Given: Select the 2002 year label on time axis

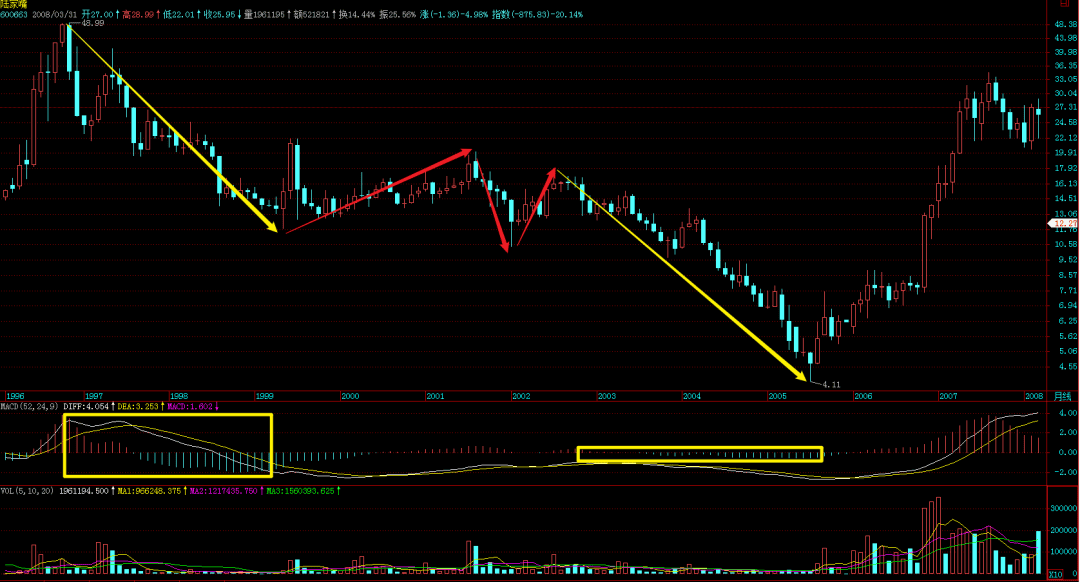Looking at the screenshot, I should point(521,396).
